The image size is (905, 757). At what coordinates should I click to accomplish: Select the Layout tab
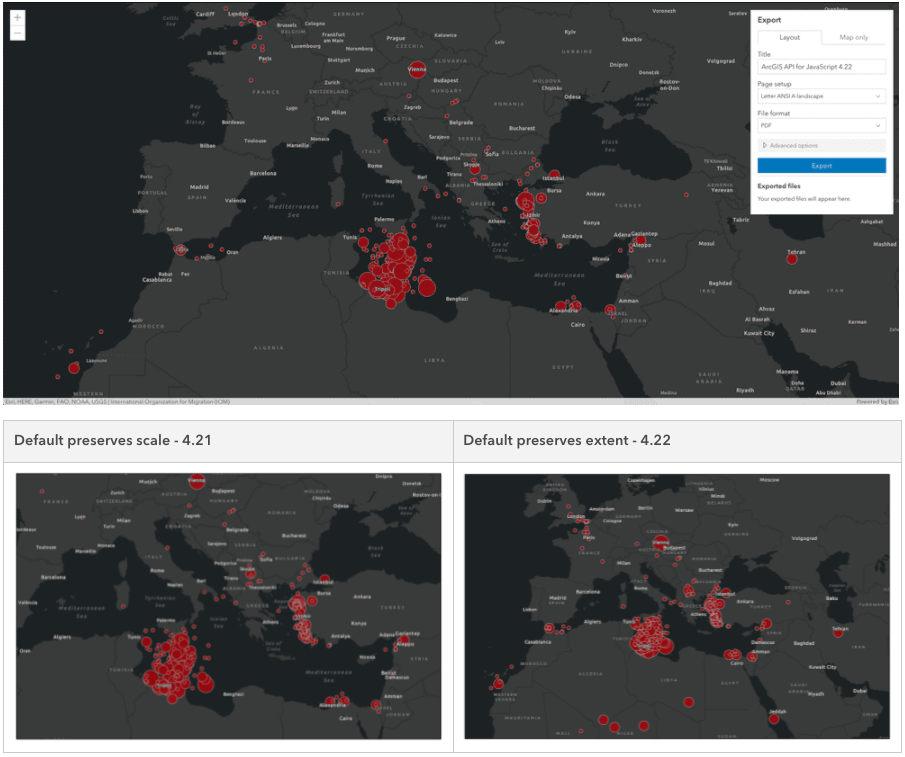789,36
